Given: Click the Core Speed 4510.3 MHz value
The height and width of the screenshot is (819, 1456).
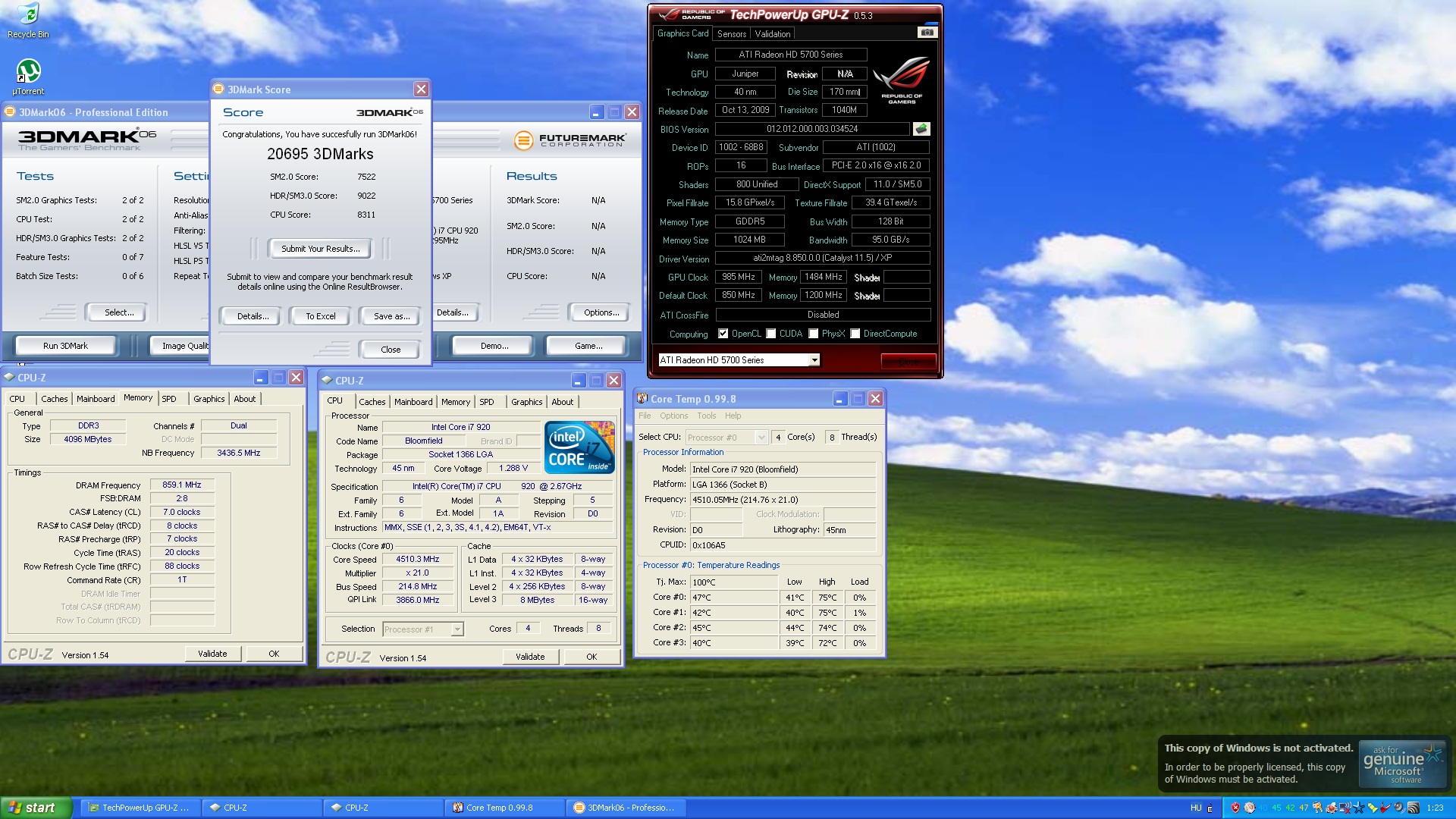Looking at the screenshot, I should click(x=417, y=559).
